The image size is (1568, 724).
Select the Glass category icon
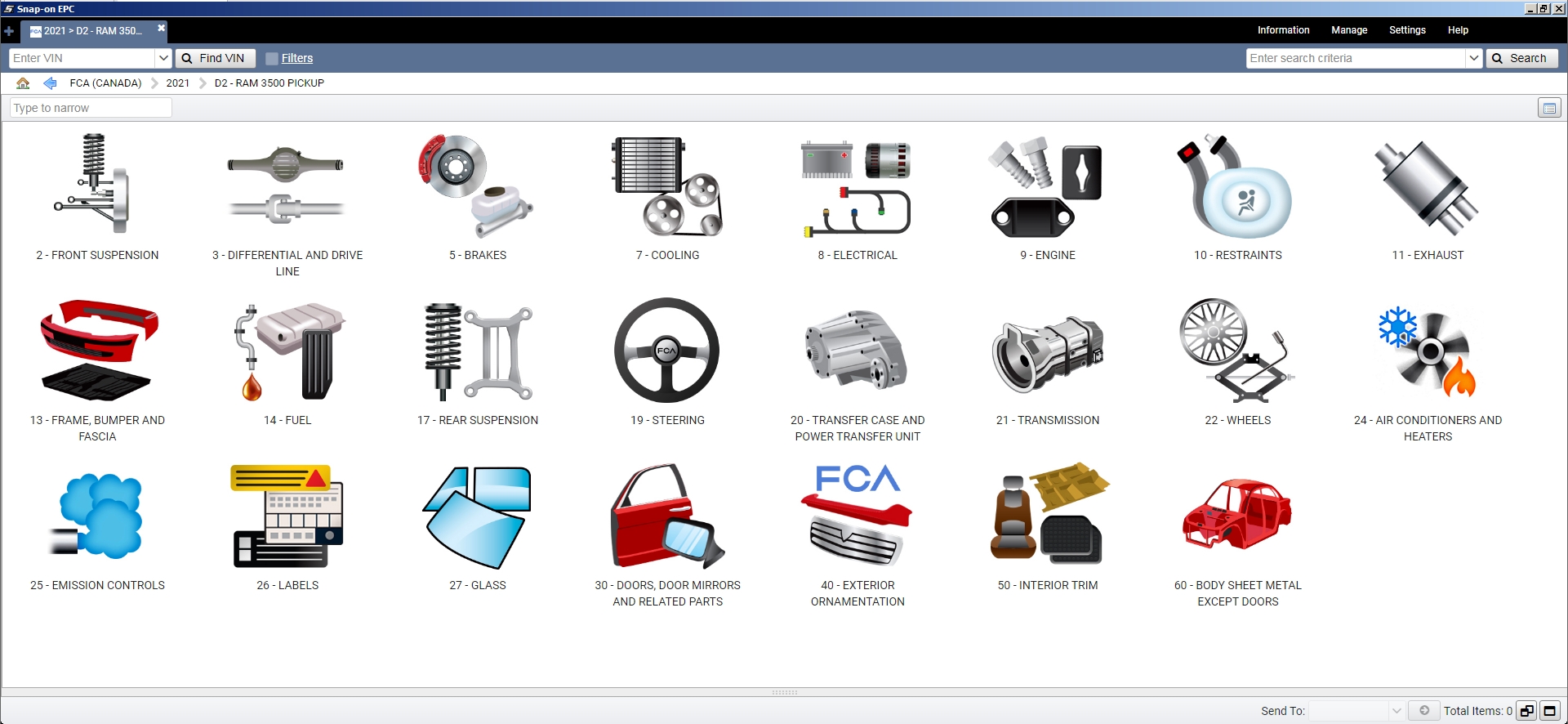(x=477, y=517)
